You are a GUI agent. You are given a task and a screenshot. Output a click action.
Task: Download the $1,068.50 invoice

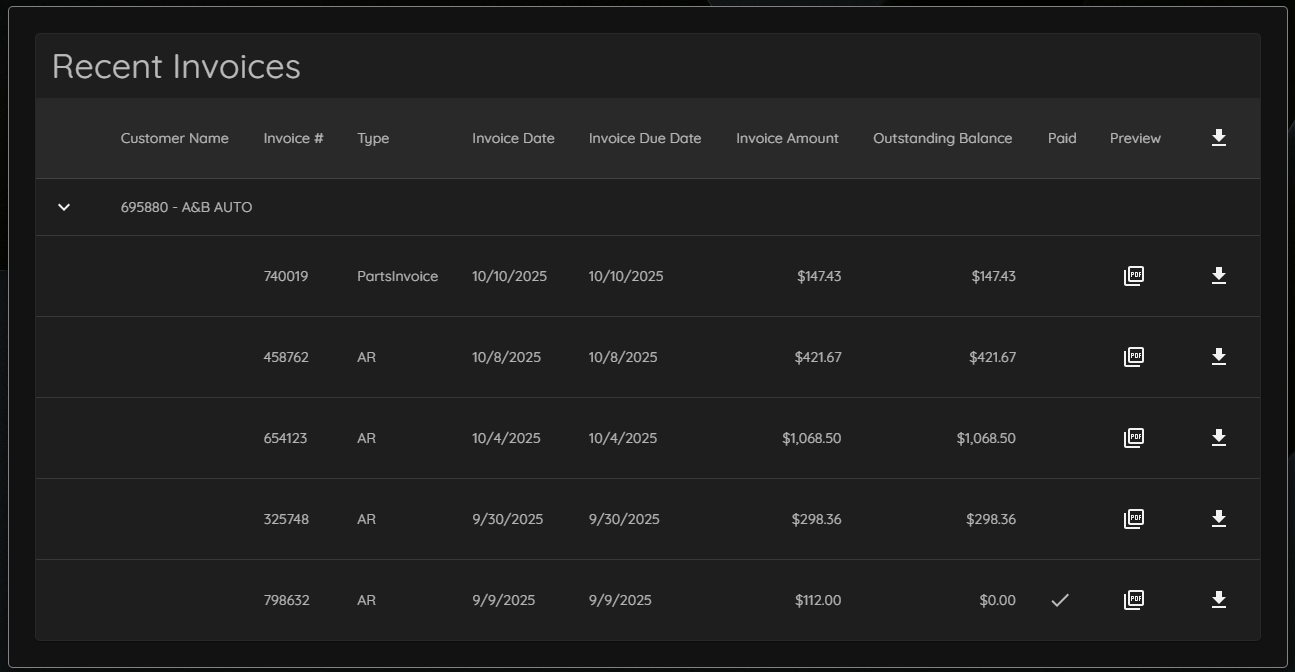point(1218,438)
